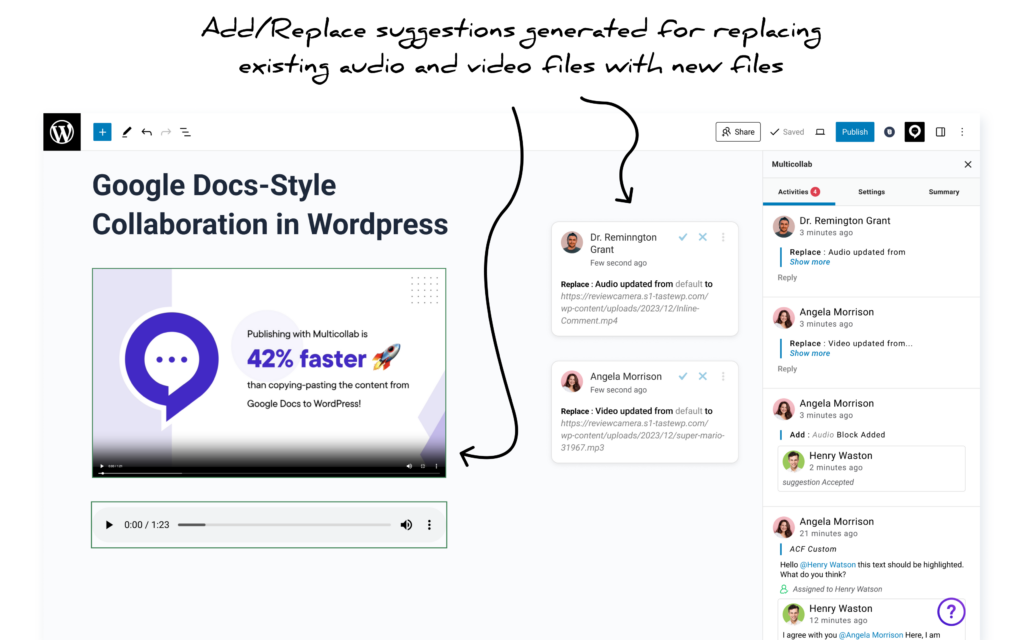
Task: Publish the post
Action: pos(854,132)
